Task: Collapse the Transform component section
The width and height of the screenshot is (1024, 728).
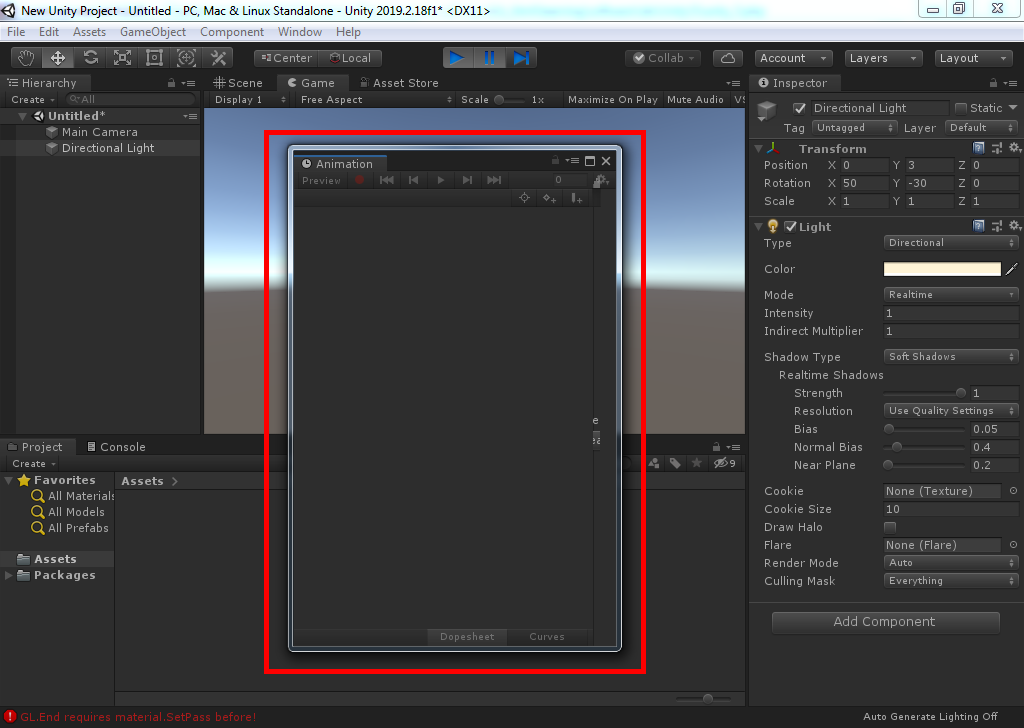Action: [758, 149]
